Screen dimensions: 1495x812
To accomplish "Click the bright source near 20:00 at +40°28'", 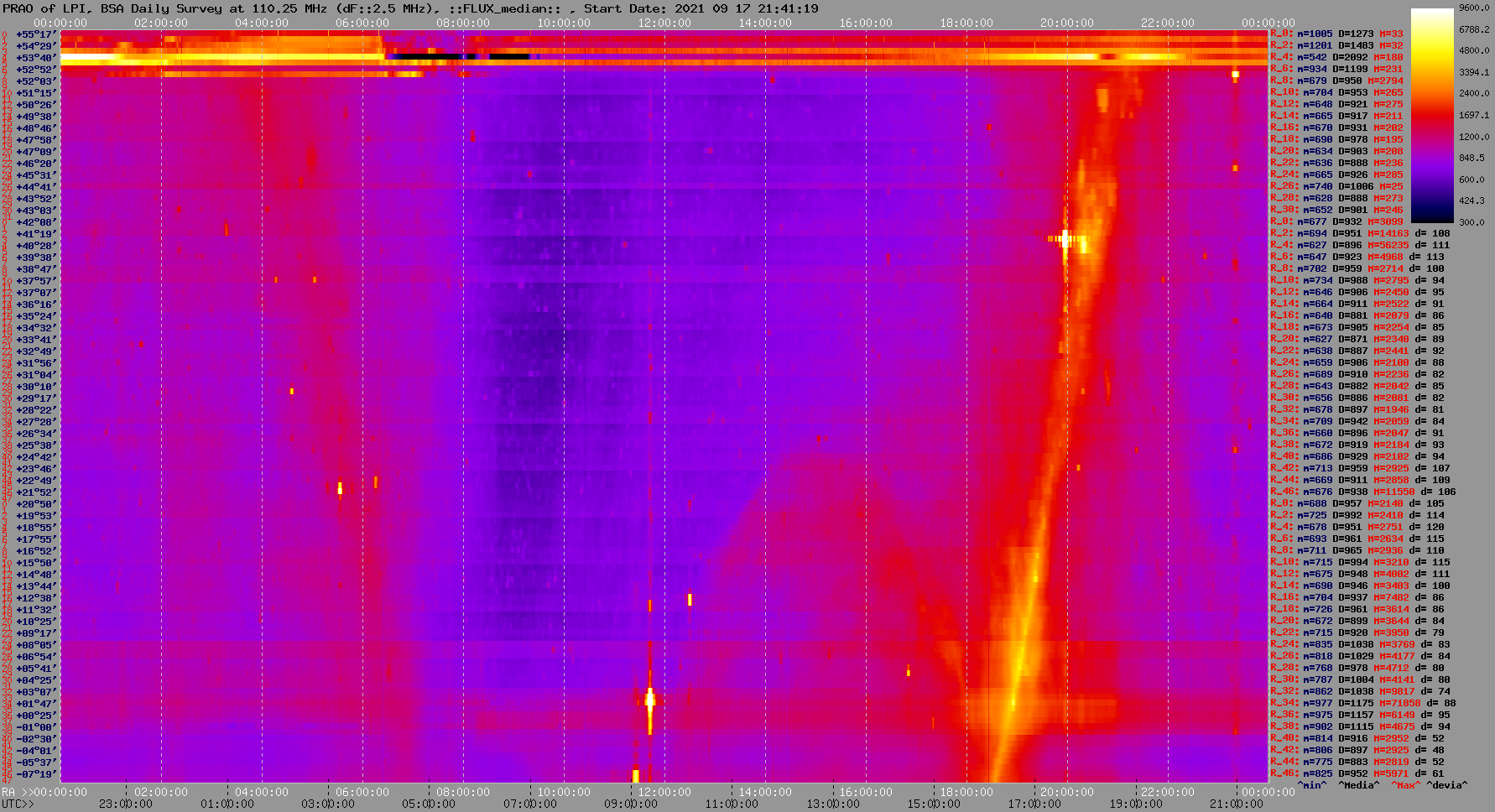I will 1066,240.
